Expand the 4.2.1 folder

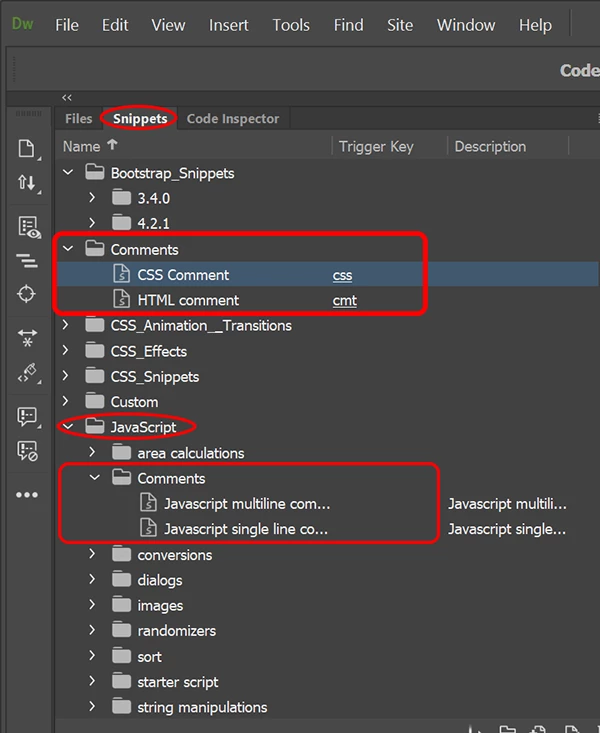[x=92, y=223]
